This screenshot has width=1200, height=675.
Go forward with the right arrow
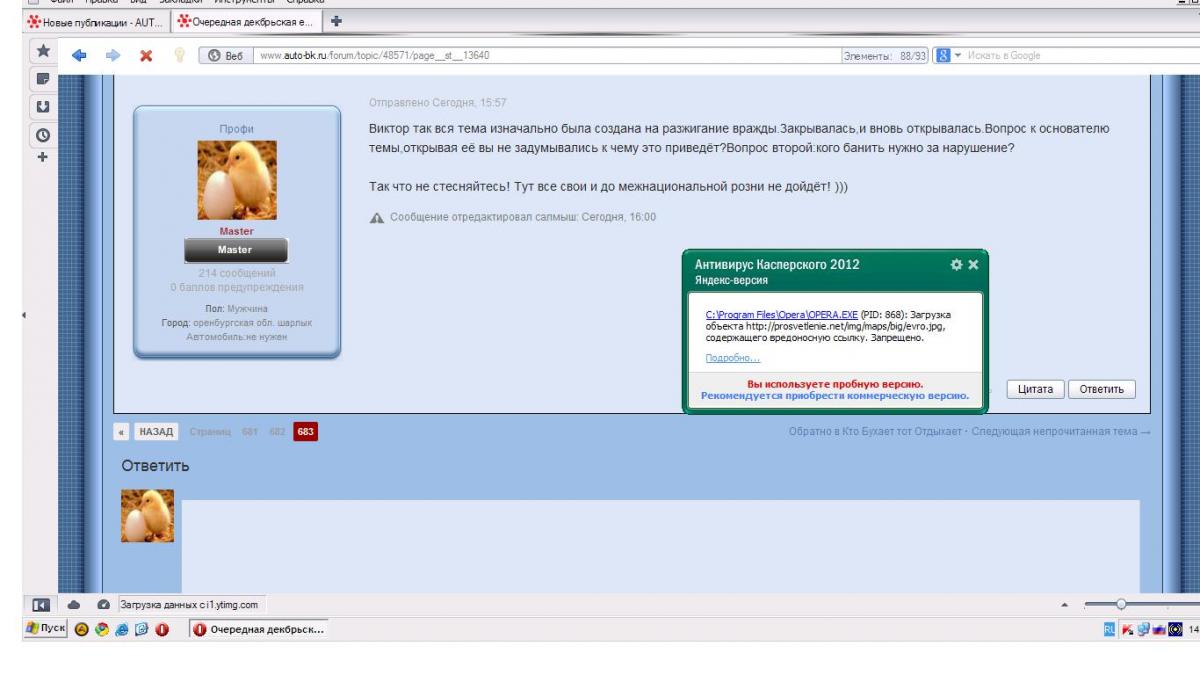113,55
